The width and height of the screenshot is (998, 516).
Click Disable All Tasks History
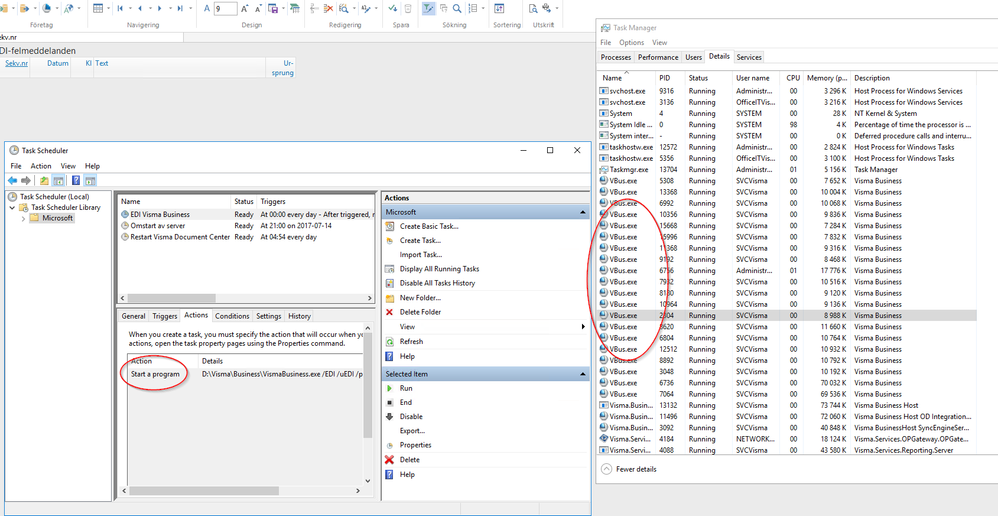coord(437,283)
